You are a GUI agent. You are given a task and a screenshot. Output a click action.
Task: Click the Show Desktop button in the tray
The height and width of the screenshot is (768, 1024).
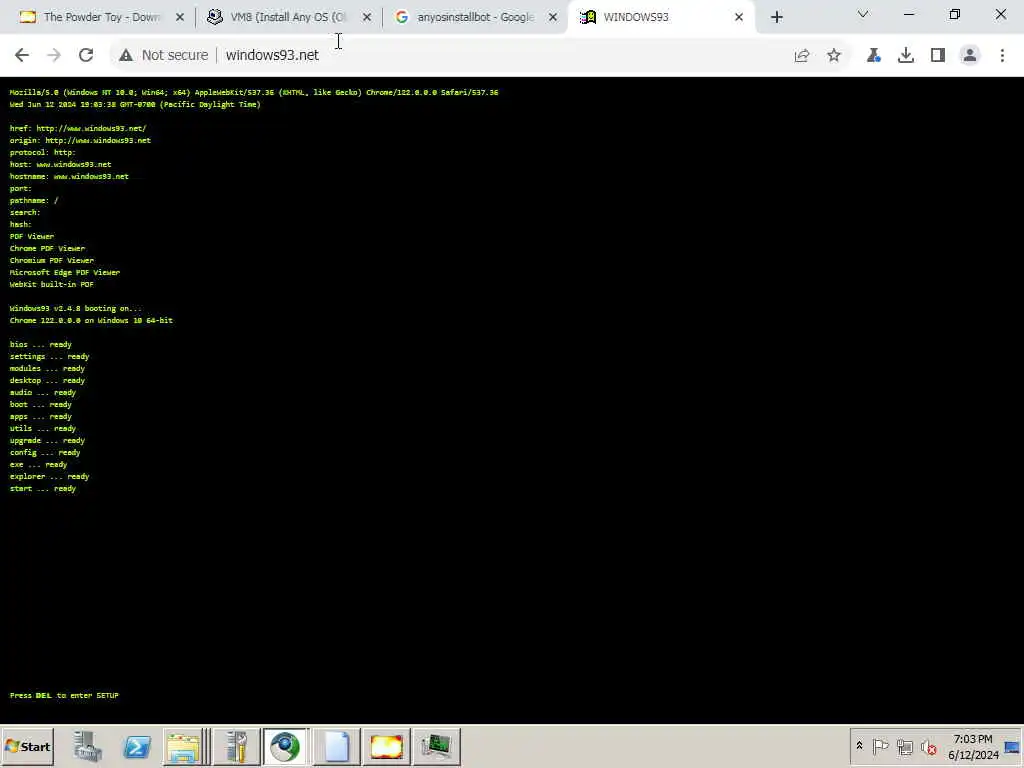1012,746
